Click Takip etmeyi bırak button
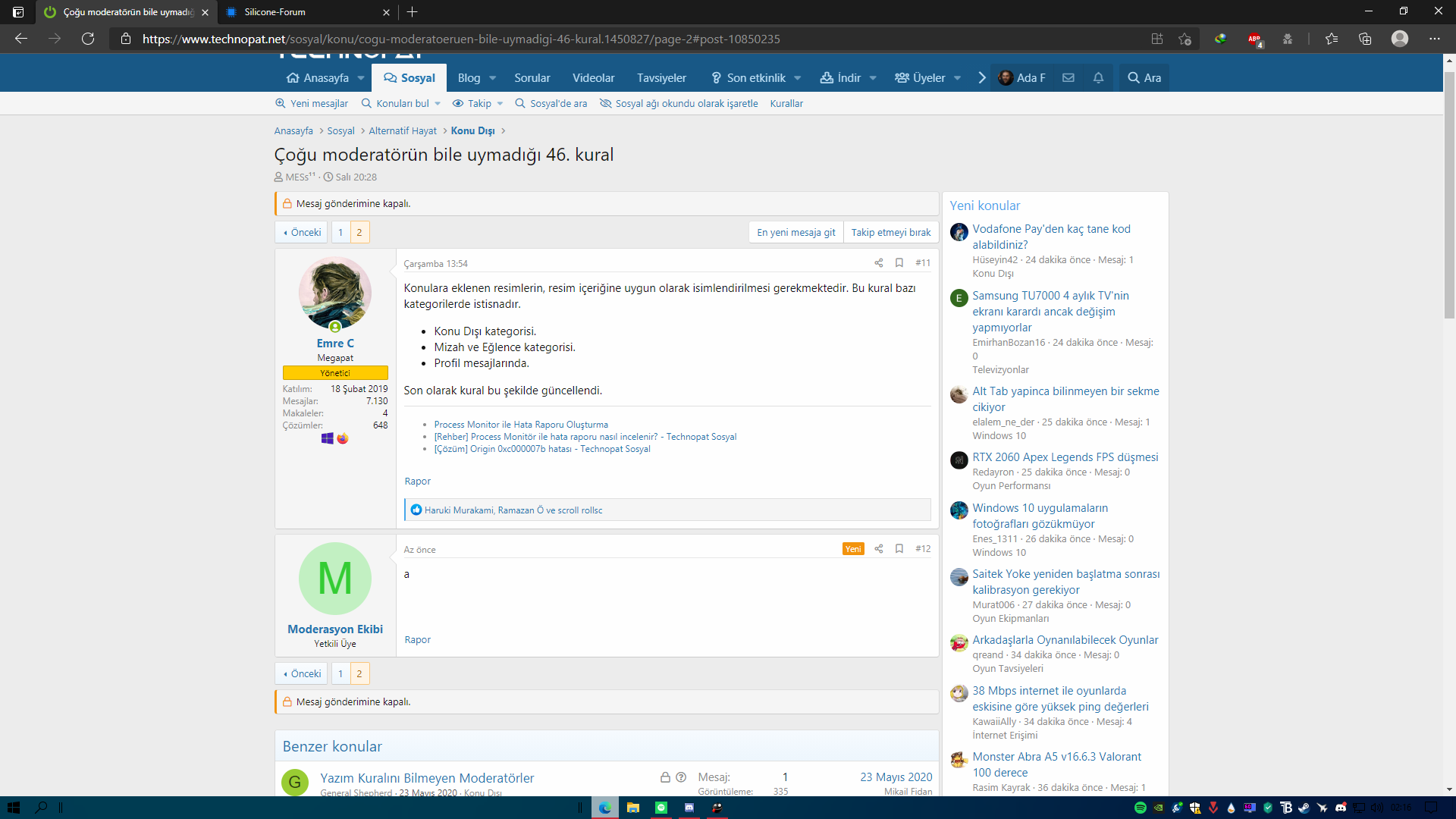The height and width of the screenshot is (819, 1456). pyautogui.click(x=890, y=233)
